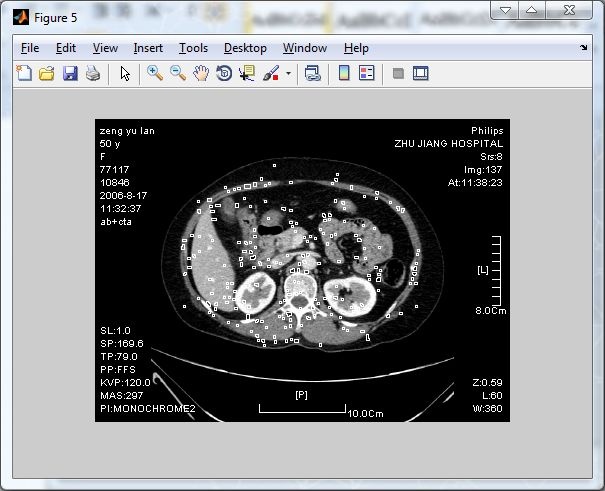Screen dimensions: 605x491
Task: Click the '10.0Cm' scale label
Action: click(x=365, y=414)
